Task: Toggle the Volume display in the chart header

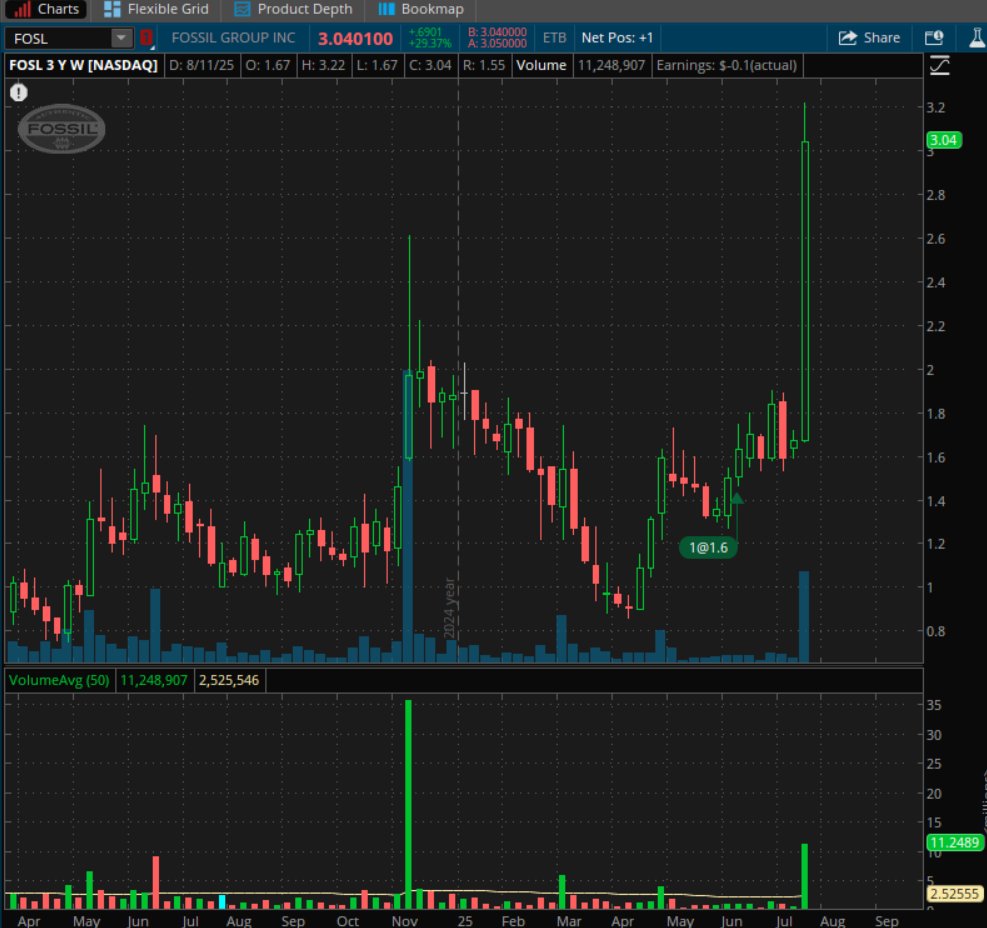Action: (540, 65)
